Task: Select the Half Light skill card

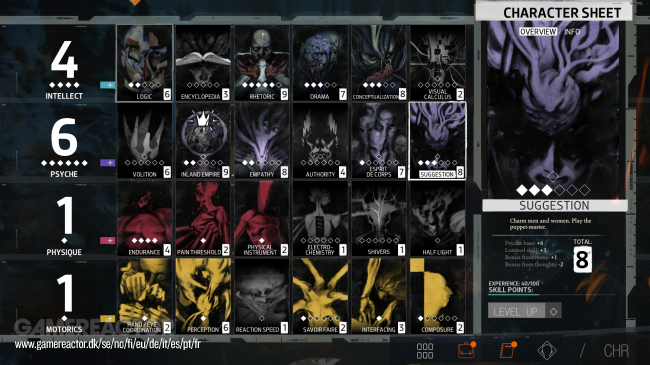Action: point(437,219)
